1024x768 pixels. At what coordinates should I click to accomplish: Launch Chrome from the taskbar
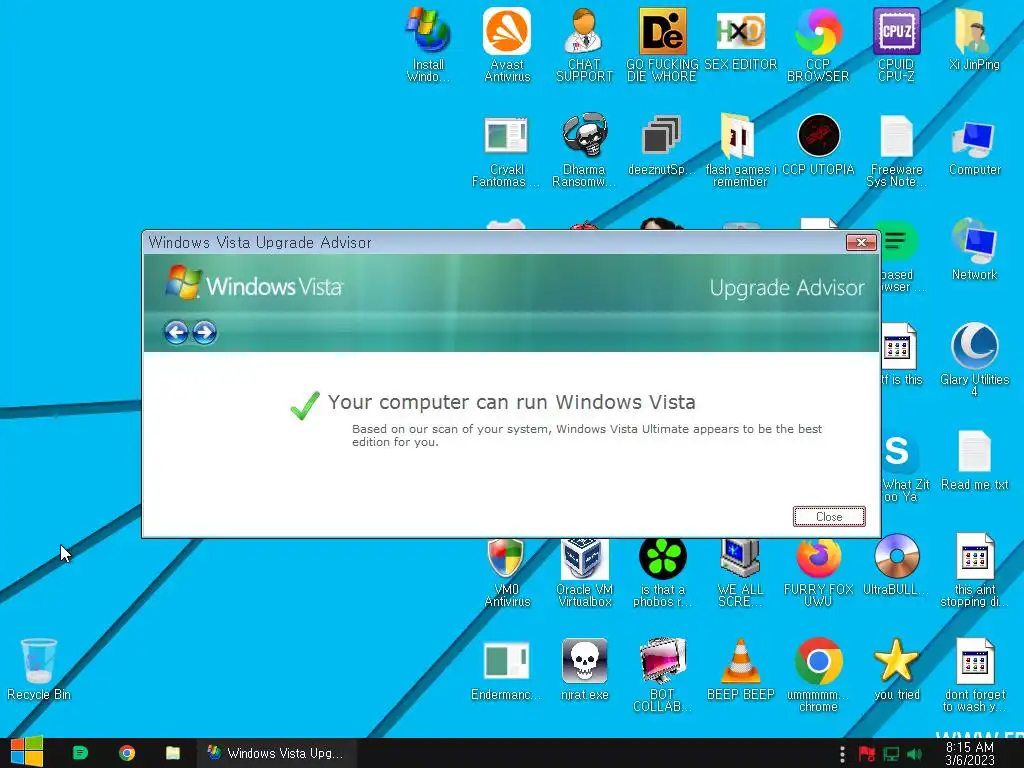pyautogui.click(x=127, y=753)
